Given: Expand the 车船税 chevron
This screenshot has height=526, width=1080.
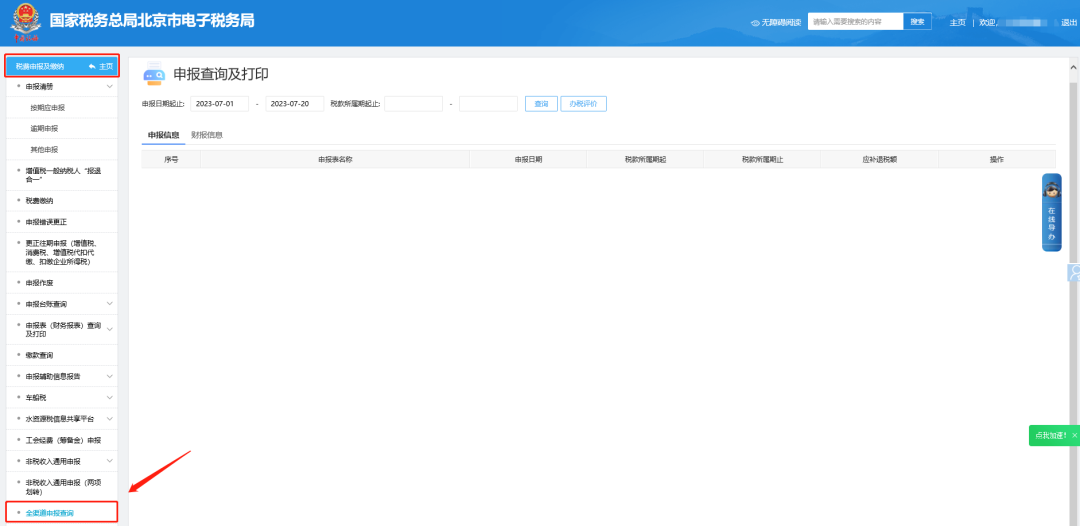Looking at the screenshot, I should [110, 398].
